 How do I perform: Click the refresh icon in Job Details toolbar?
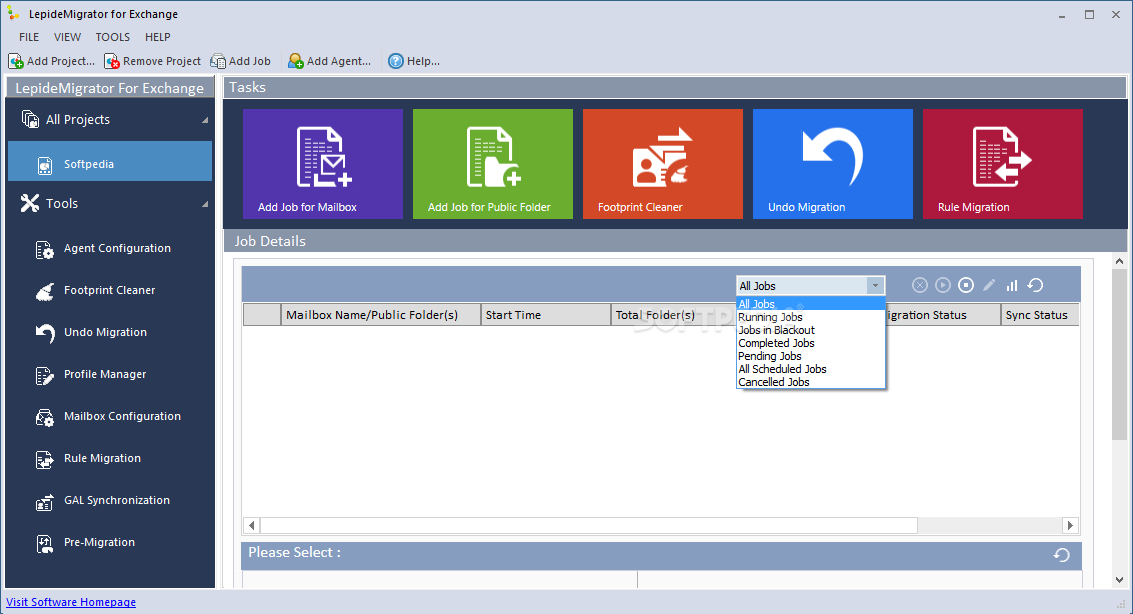click(x=1035, y=285)
